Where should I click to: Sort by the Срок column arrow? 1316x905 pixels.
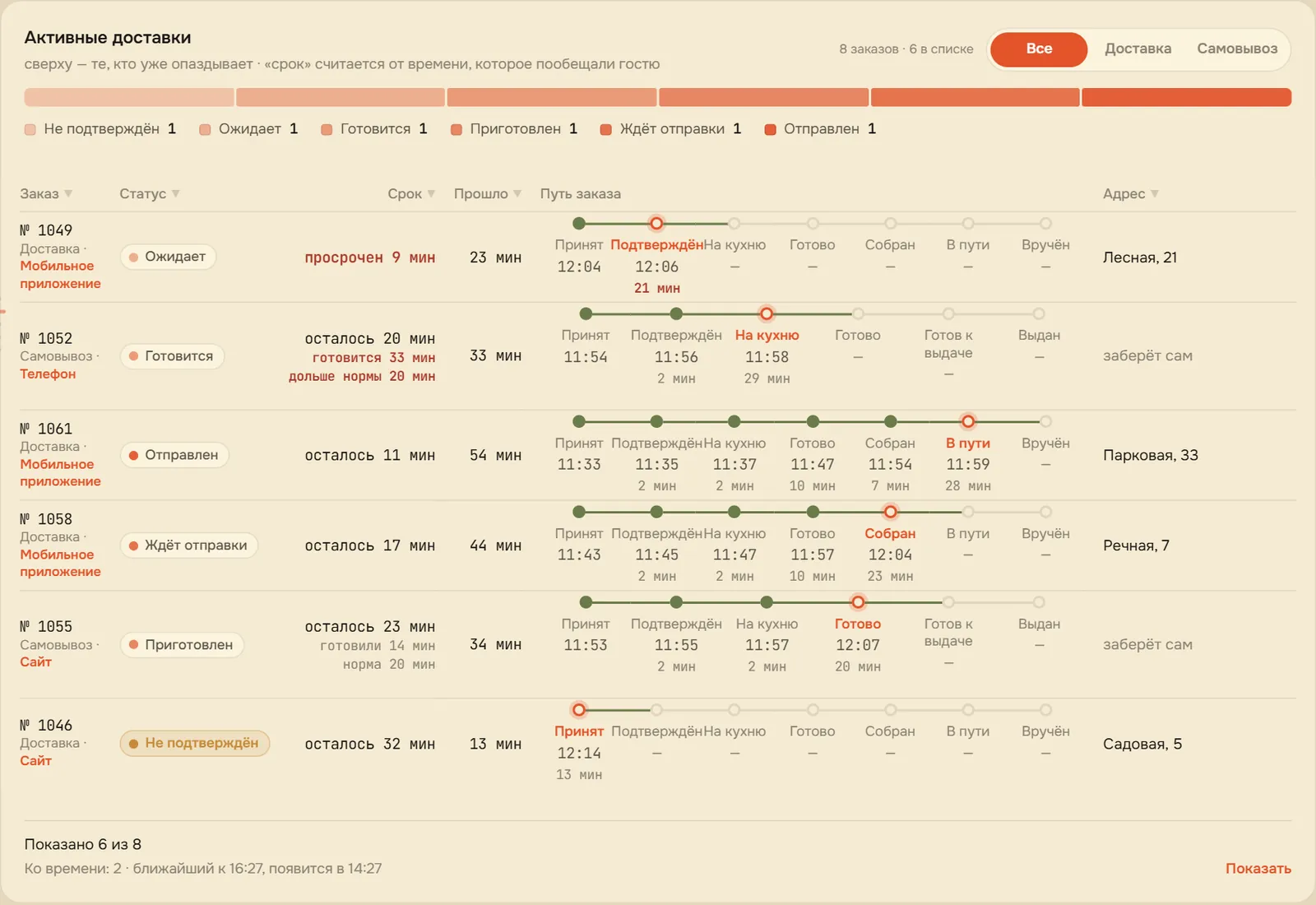[431, 193]
